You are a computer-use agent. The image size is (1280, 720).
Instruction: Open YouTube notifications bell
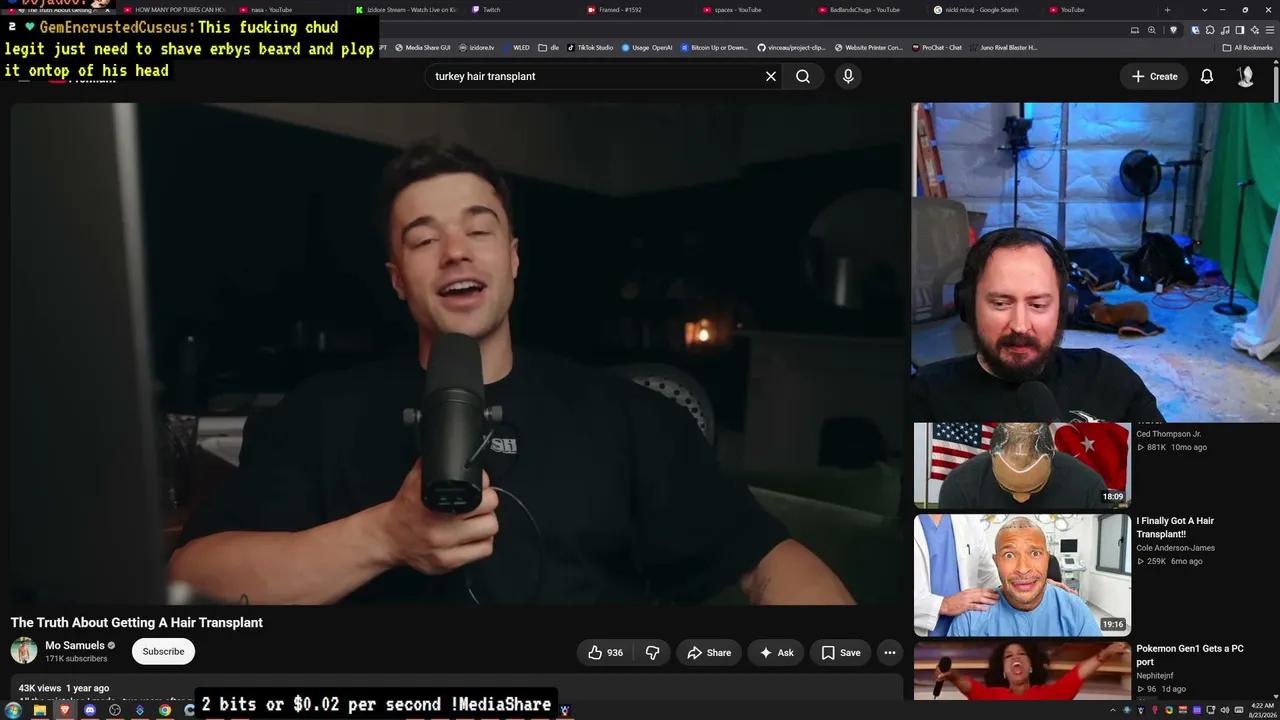(1207, 76)
